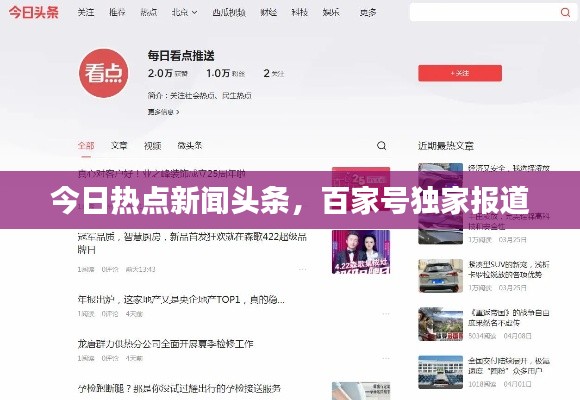This screenshot has height=400, width=580.
Task: Expand the 北京 city dropdown
Action: point(185,12)
